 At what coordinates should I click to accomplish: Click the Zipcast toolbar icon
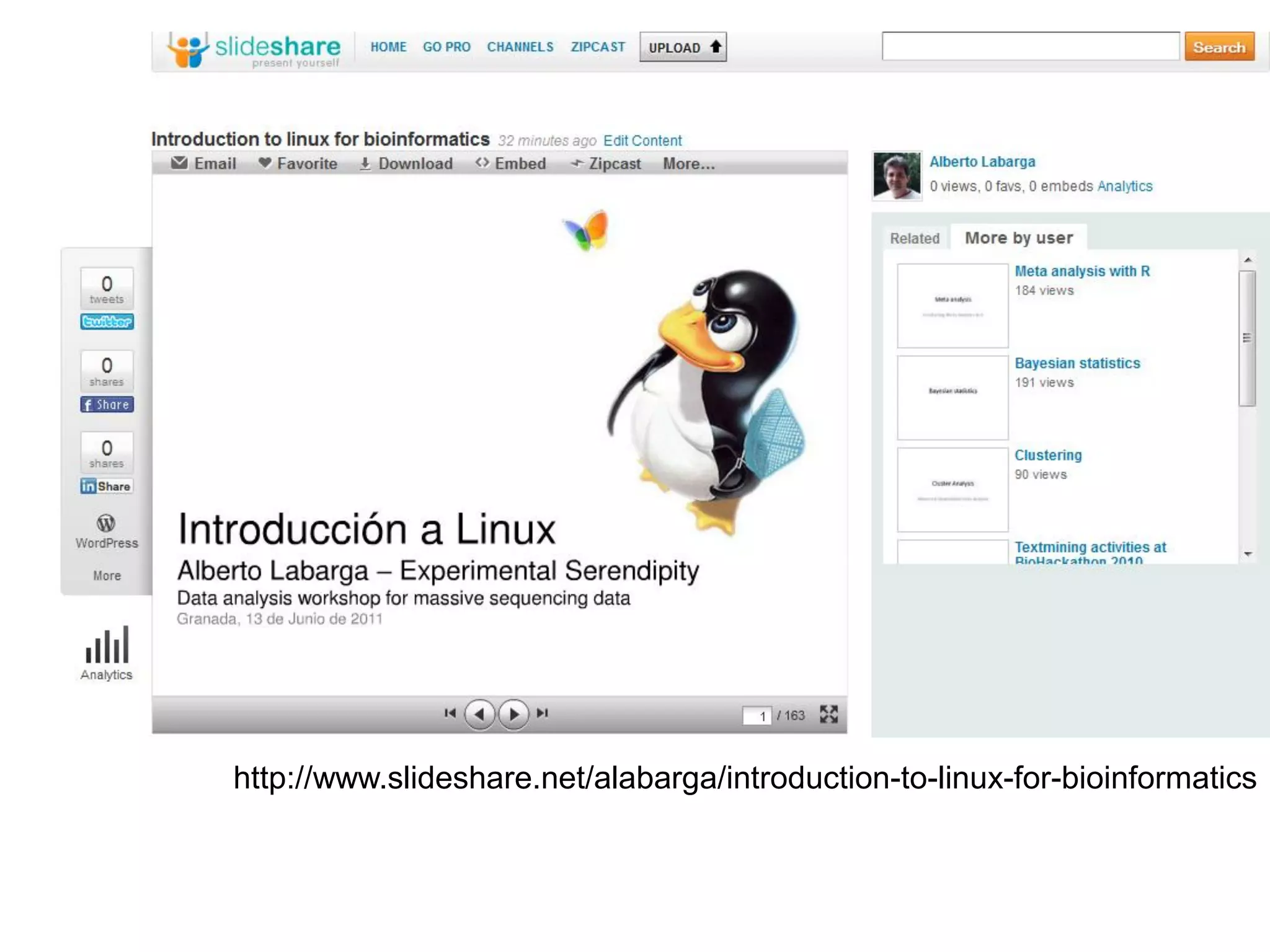click(577, 164)
